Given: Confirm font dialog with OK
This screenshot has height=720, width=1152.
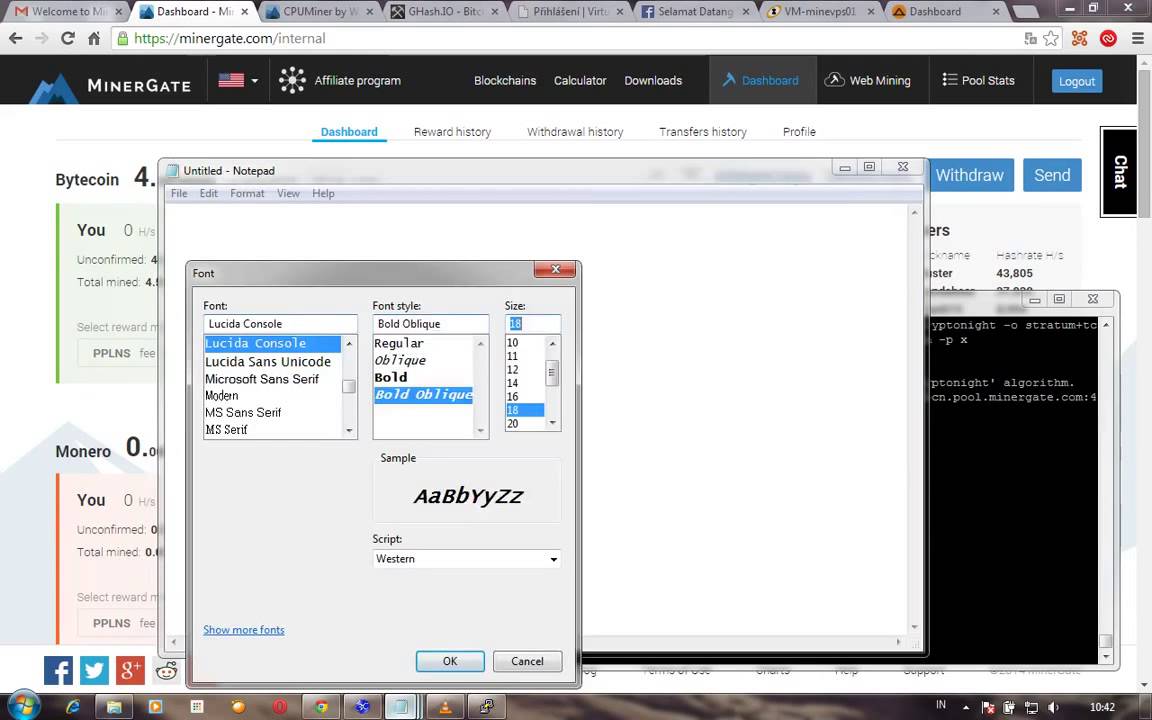Looking at the screenshot, I should pos(450,661).
